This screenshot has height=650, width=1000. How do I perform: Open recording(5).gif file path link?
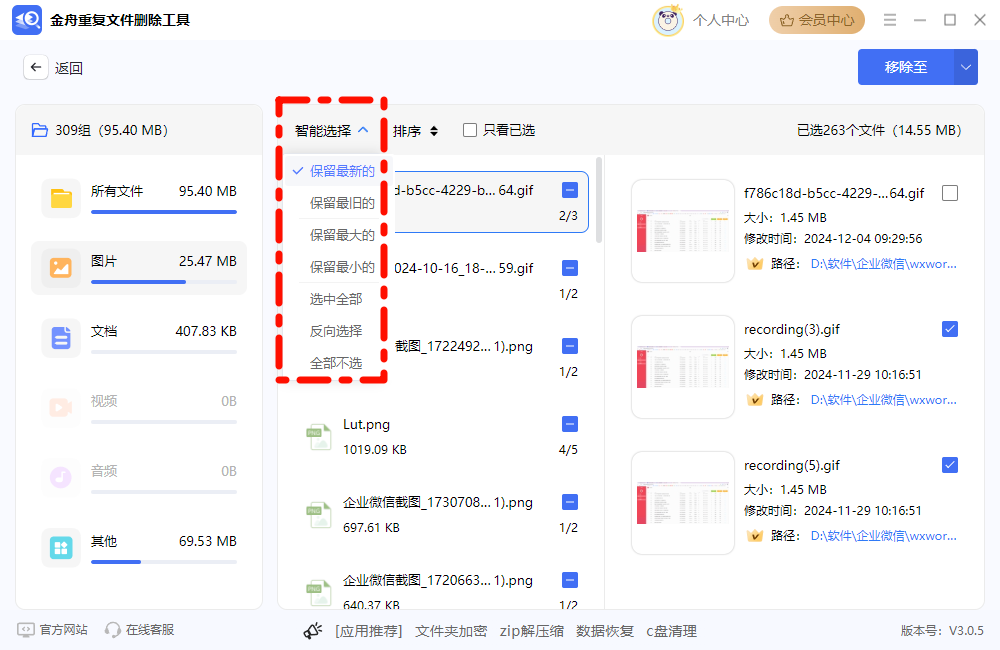click(x=883, y=536)
